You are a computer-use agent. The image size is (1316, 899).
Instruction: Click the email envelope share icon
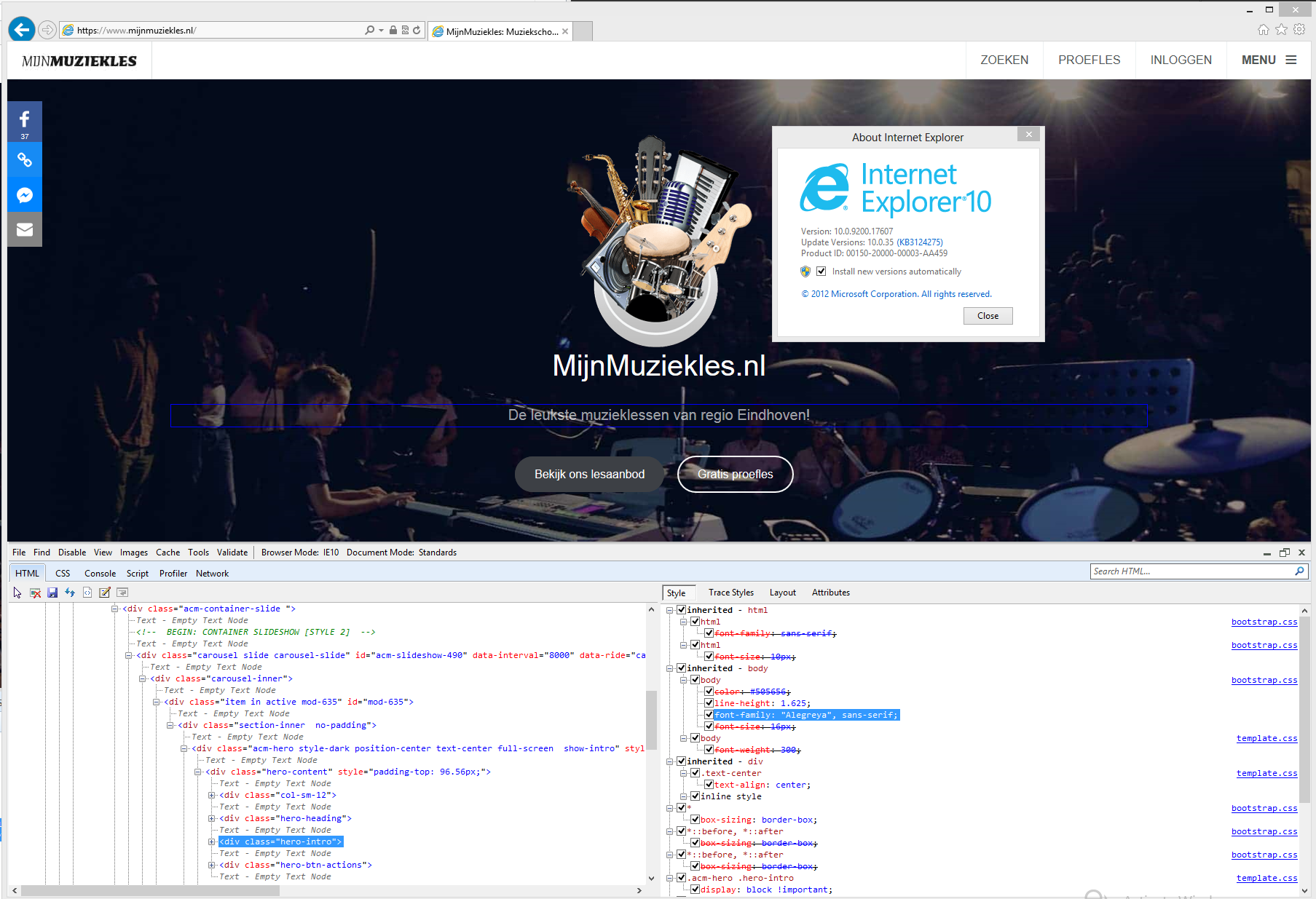click(x=25, y=230)
